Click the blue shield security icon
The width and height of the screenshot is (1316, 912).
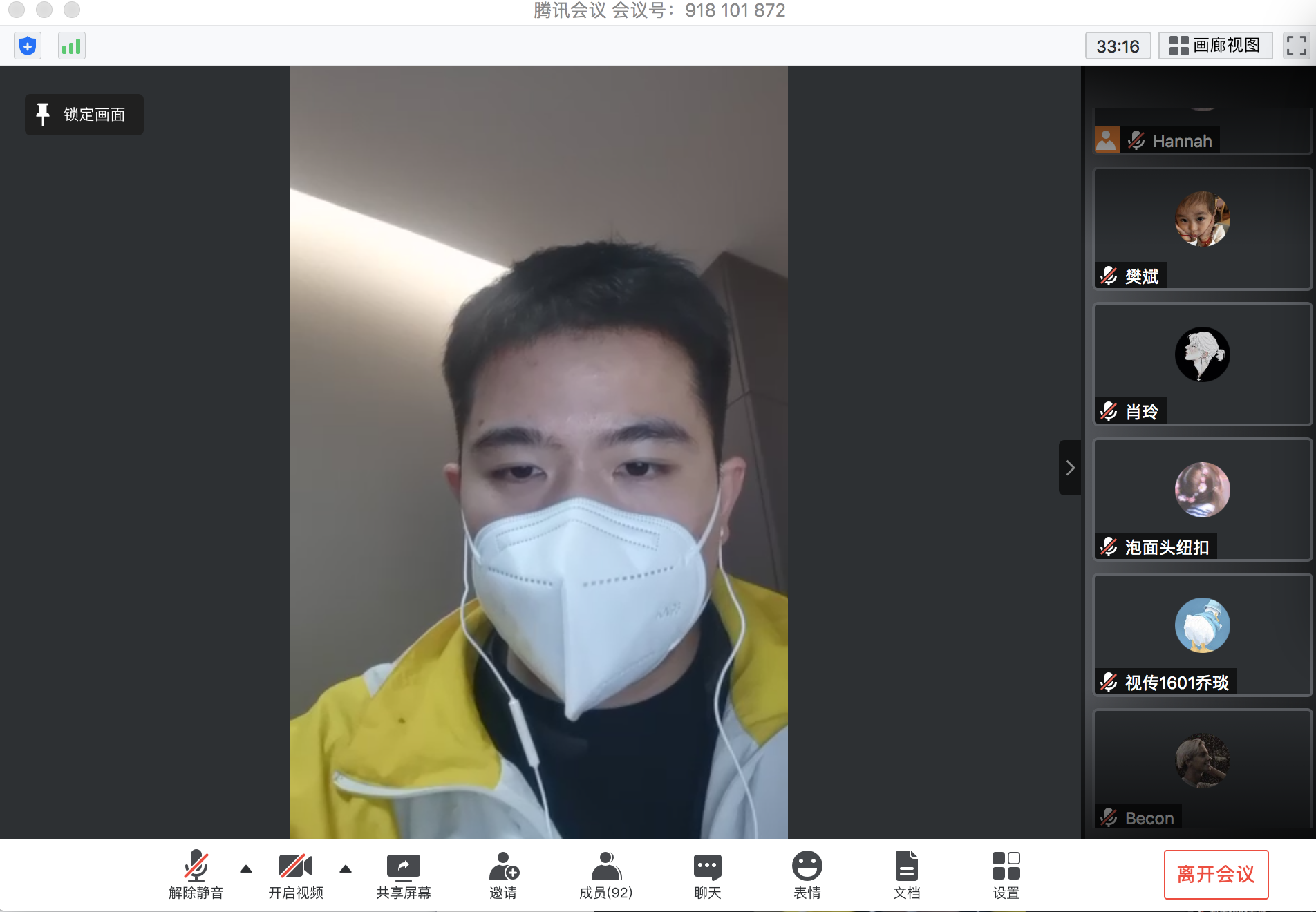click(28, 46)
